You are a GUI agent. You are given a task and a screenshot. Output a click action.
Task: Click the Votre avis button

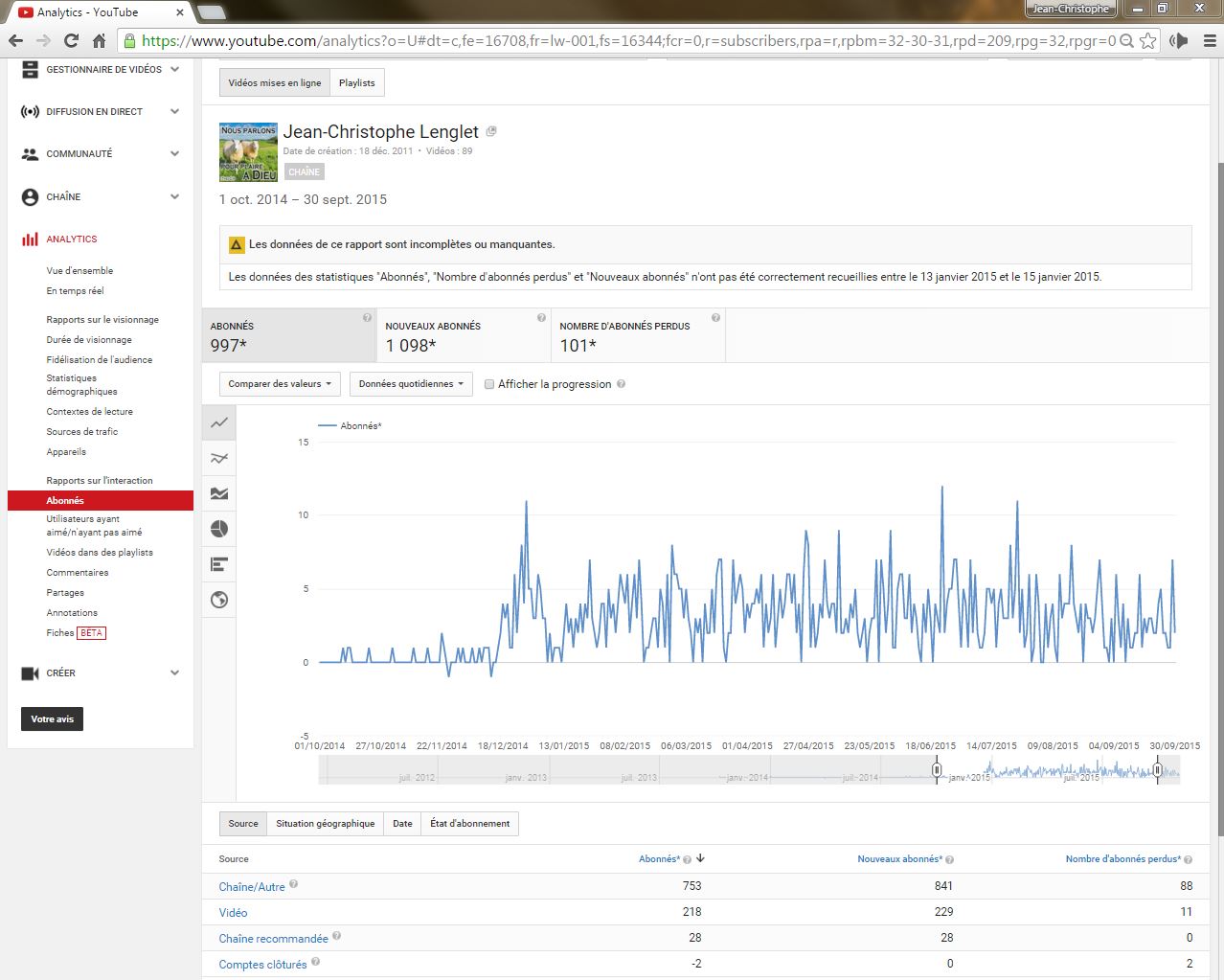[52, 719]
